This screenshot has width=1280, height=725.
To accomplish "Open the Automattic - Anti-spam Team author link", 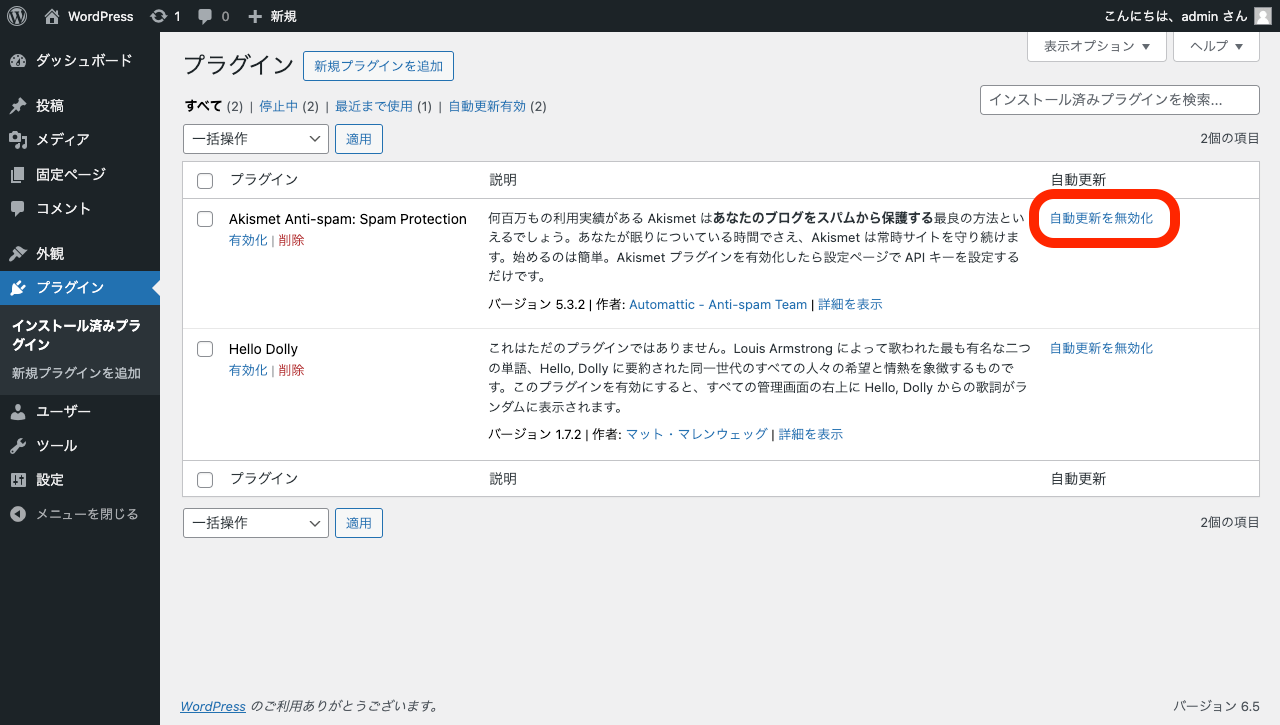I will pos(718,304).
